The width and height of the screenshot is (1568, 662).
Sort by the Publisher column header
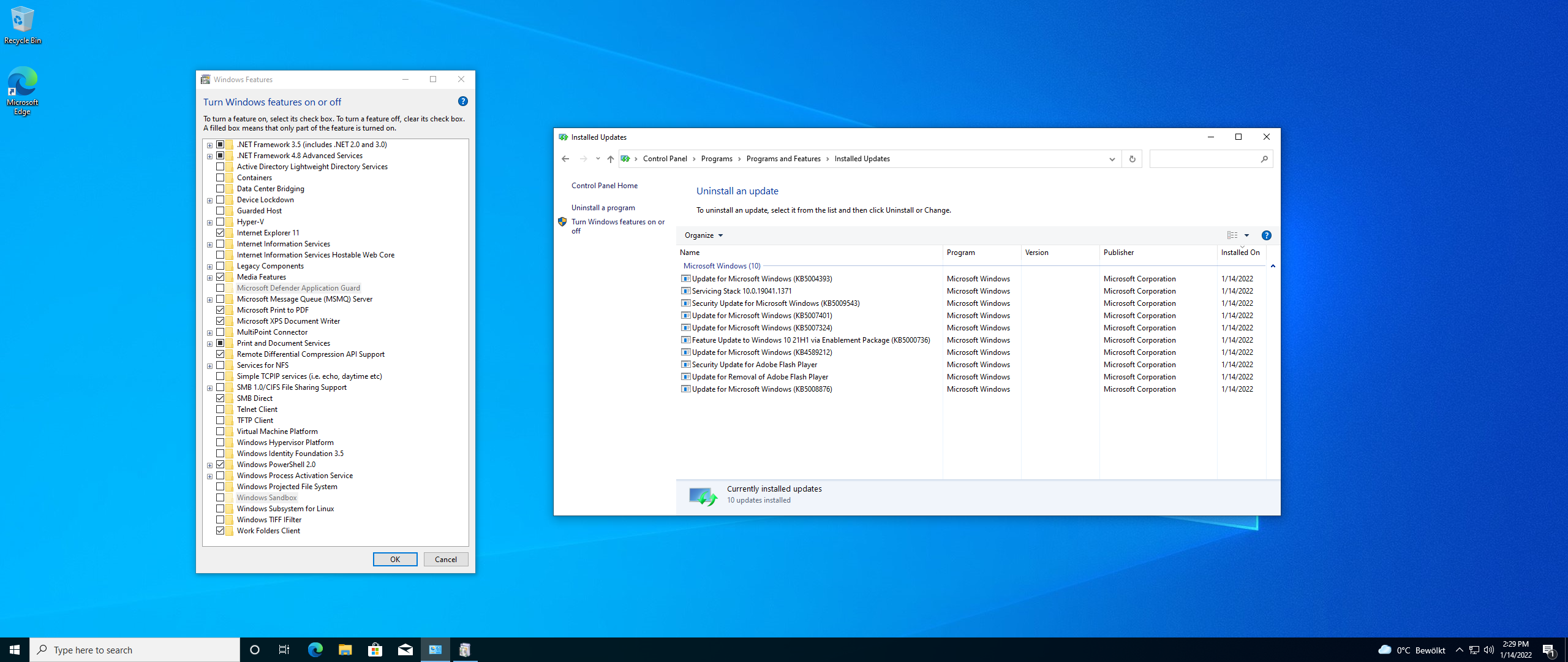pyautogui.click(x=1158, y=253)
